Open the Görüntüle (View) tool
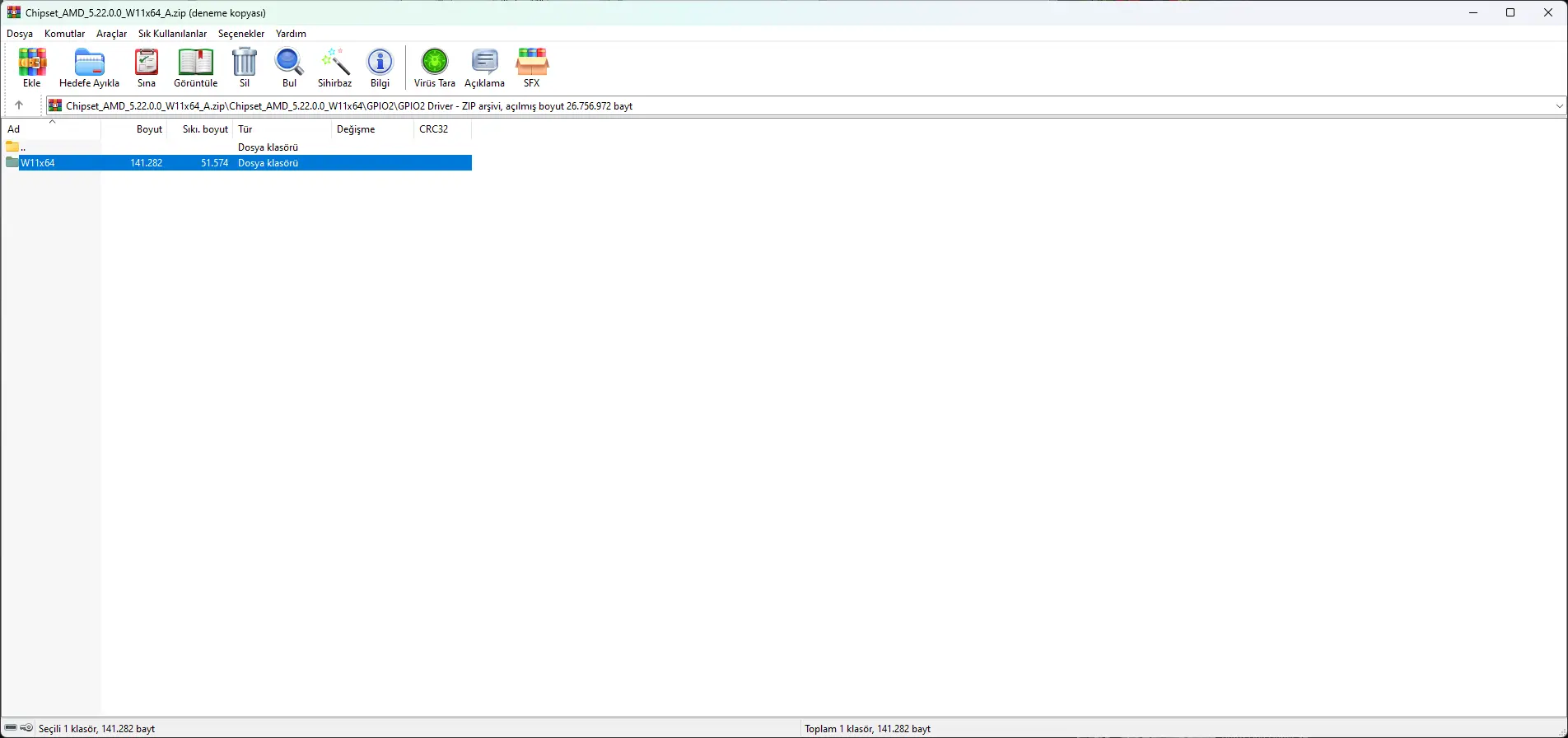 click(196, 68)
